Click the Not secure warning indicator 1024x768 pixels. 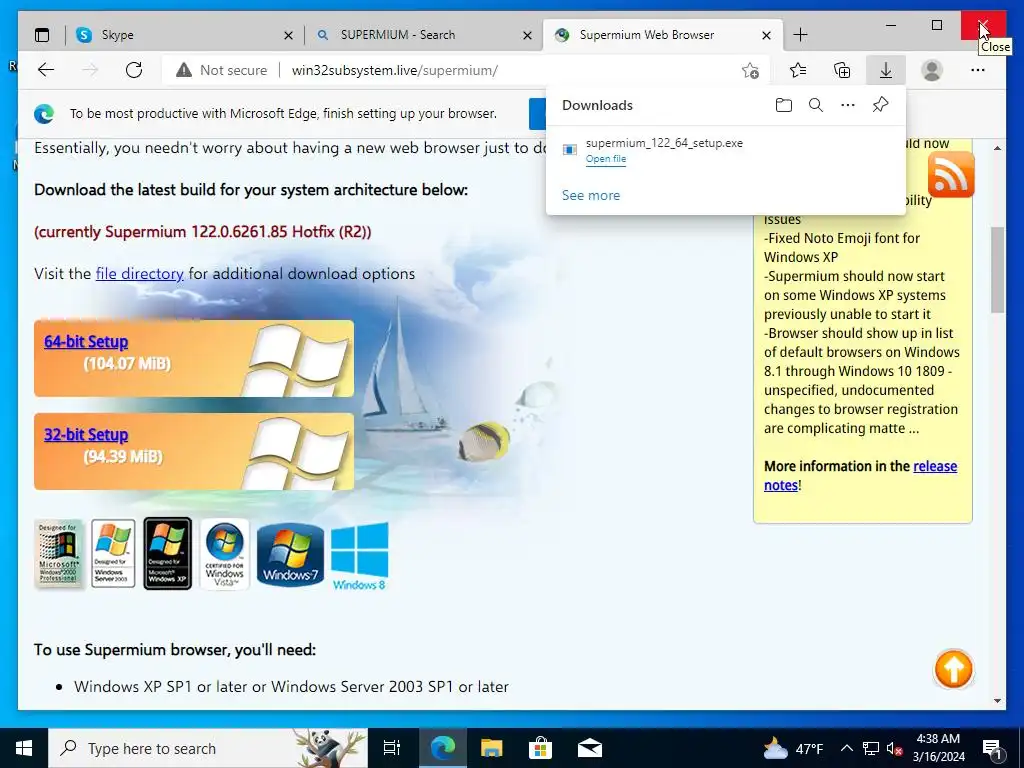(x=221, y=70)
